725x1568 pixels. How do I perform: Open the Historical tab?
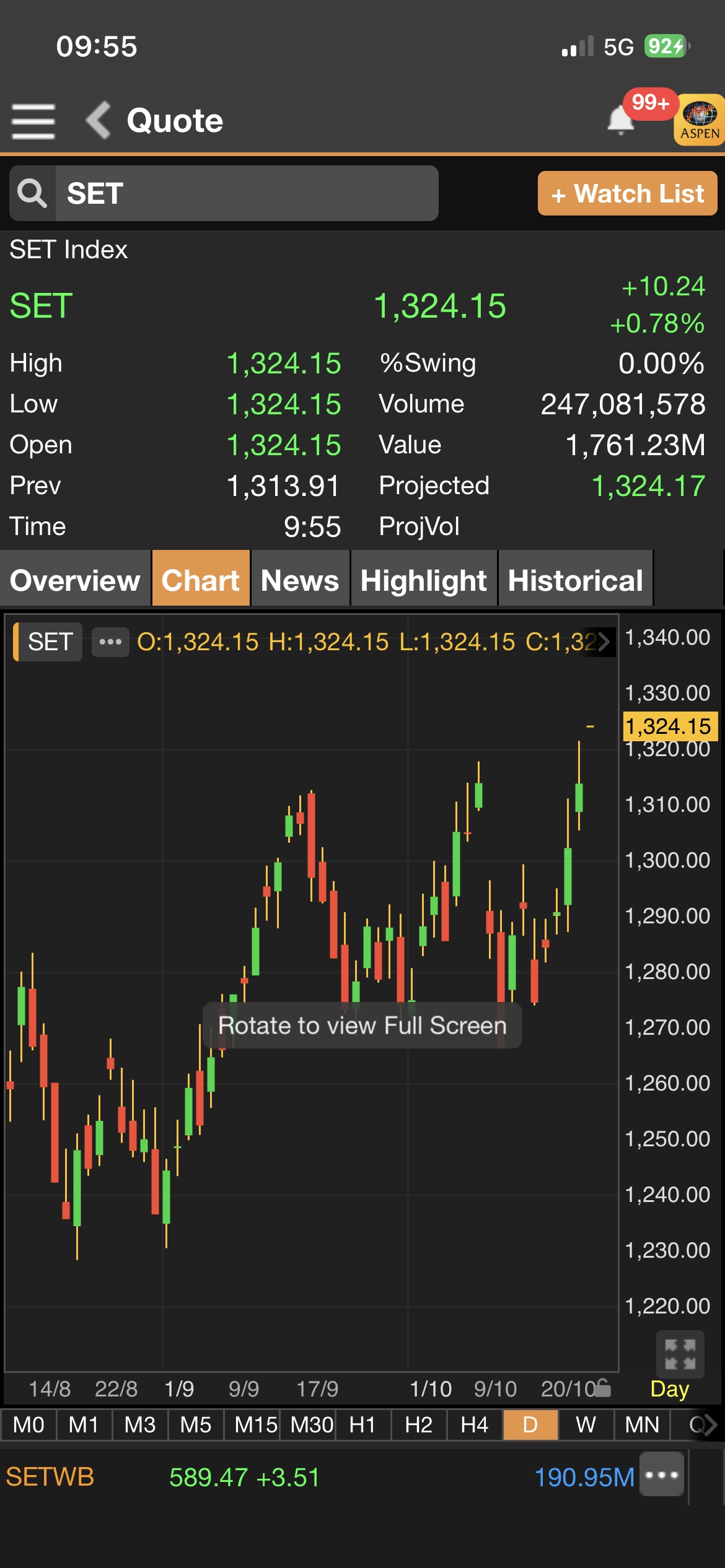coord(575,580)
